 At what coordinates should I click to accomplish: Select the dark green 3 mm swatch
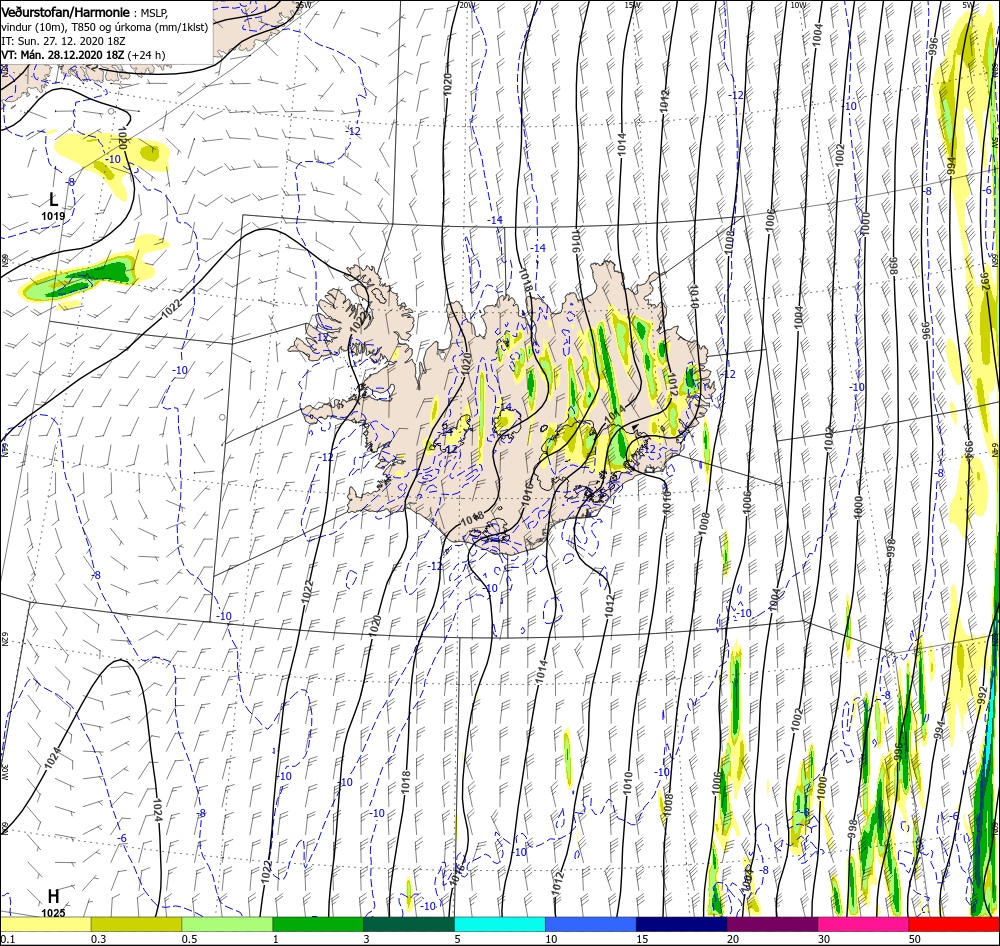tap(409, 924)
